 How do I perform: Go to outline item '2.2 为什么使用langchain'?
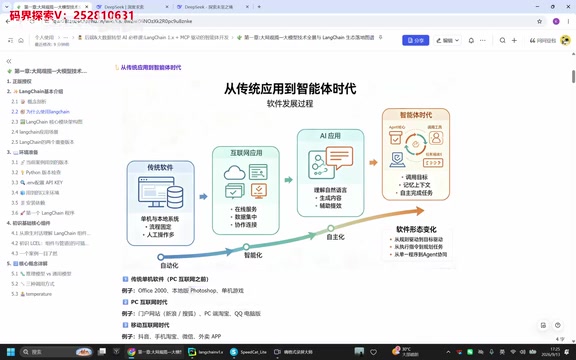click(x=40, y=111)
